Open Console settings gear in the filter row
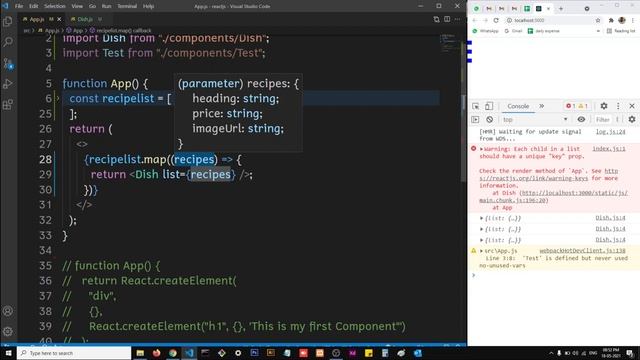This screenshot has height=360, width=640. (632, 120)
